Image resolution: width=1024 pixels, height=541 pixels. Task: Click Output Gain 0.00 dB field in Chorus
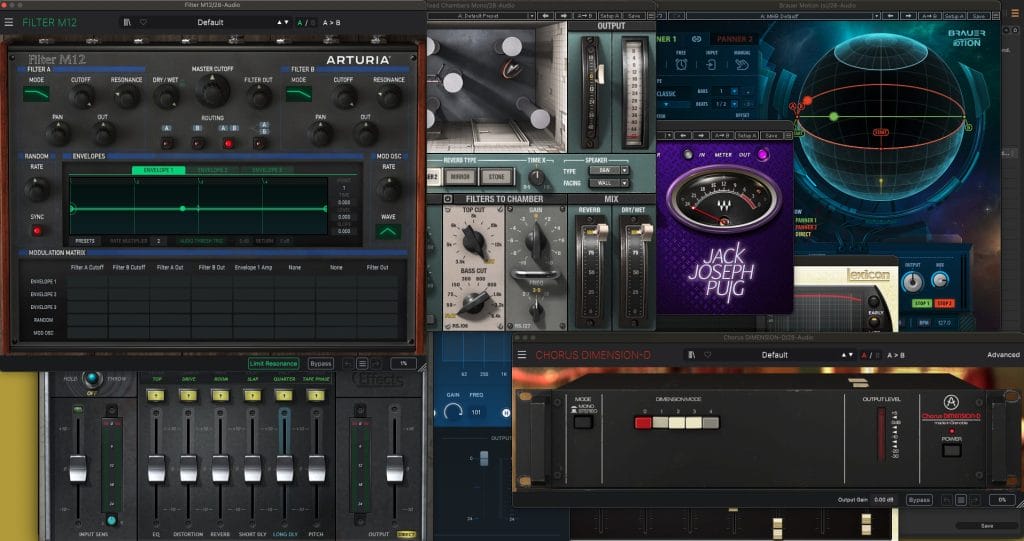pos(884,500)
